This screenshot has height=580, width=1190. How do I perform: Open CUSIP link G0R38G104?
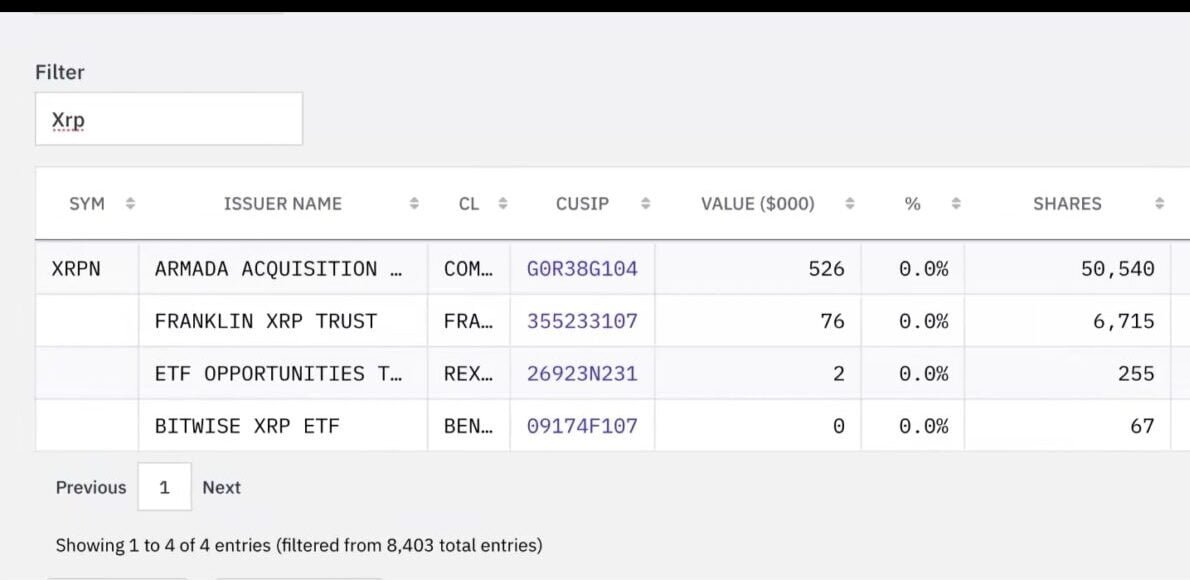[x=582, y=269]
